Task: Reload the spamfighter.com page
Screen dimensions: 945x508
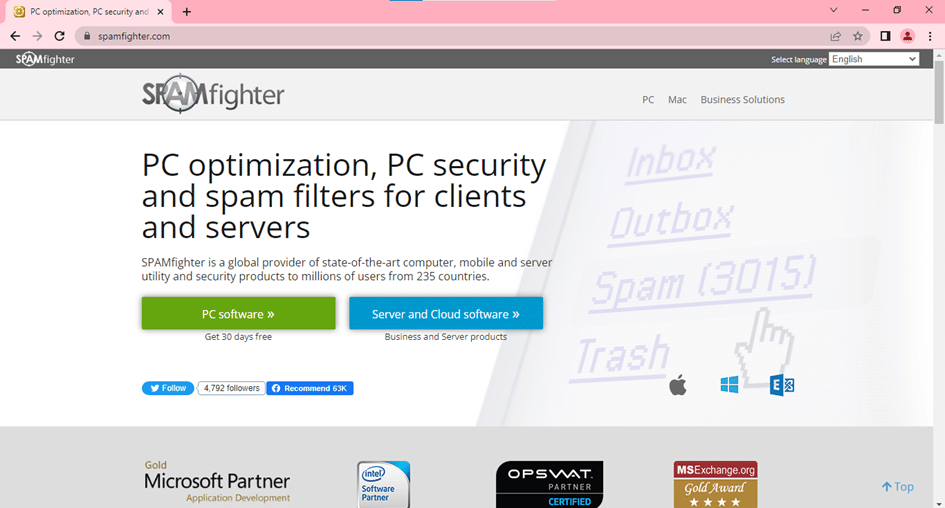Action: pyautogui.click(x=59, y=36)
